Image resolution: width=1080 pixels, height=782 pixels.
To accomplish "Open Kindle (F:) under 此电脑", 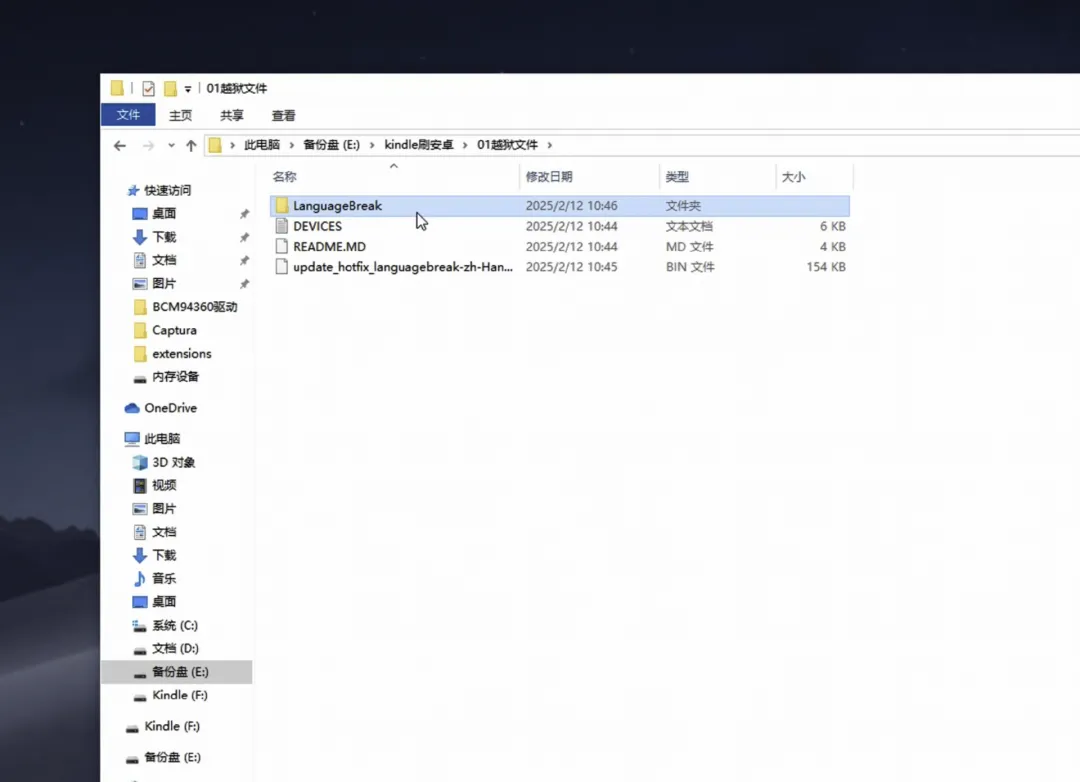I will click(180, 695).
